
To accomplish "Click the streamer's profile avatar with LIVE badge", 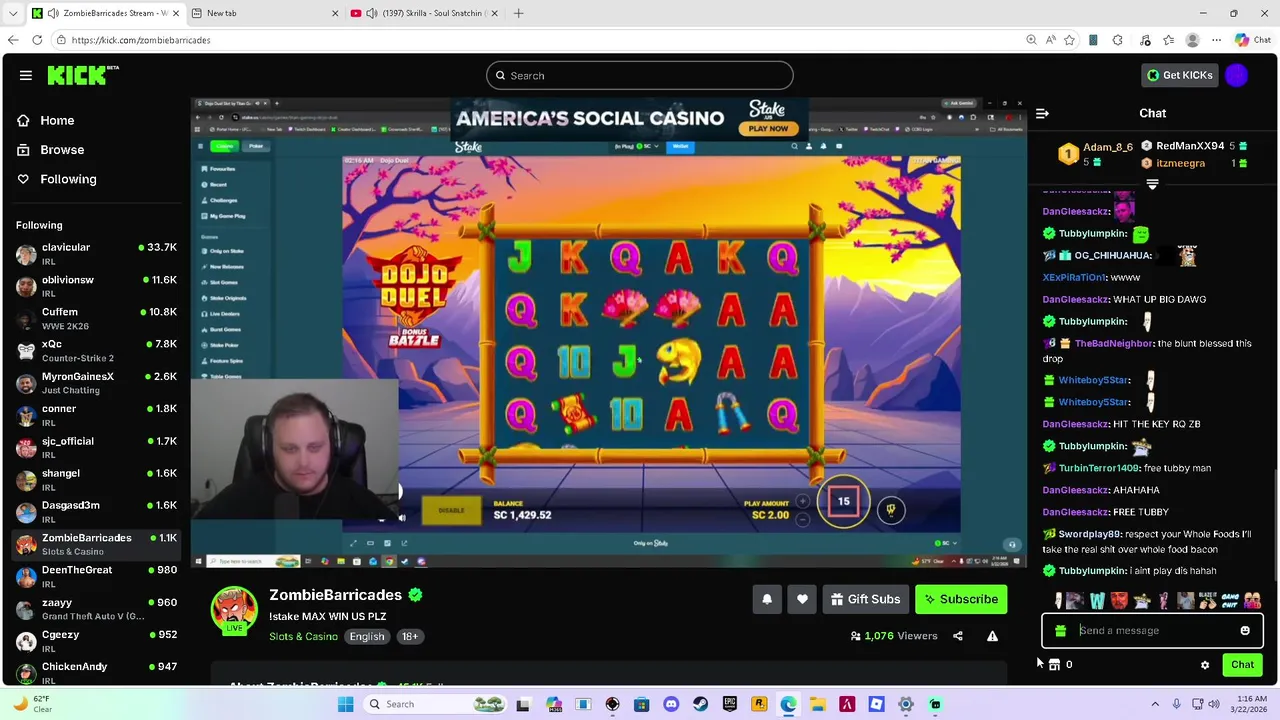I will coord(234,610).
